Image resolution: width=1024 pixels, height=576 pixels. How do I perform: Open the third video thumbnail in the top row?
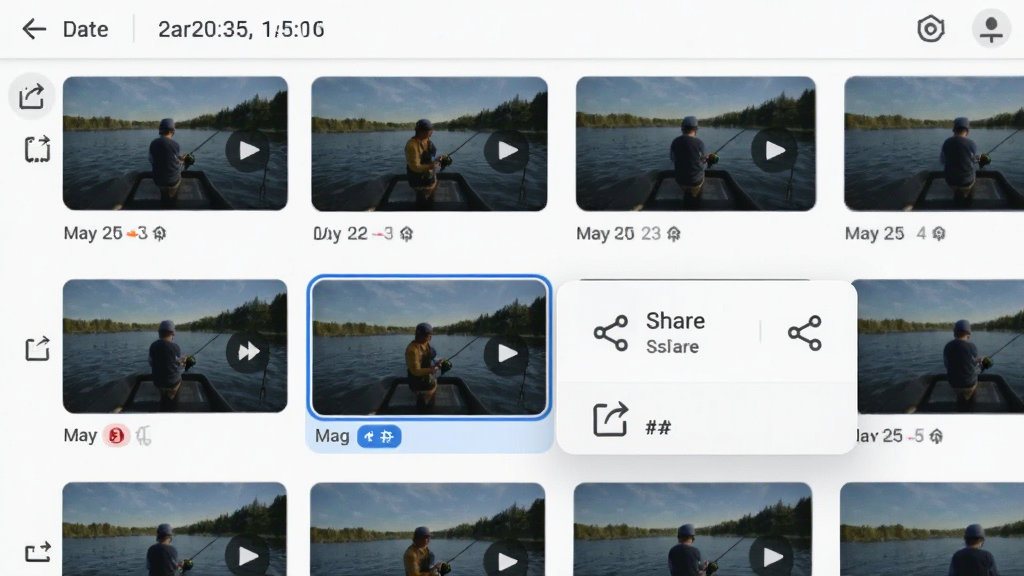click(696, 144)
